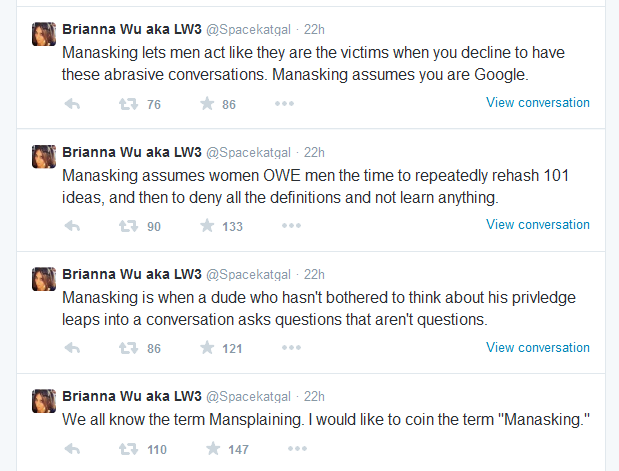Retweet the tweet with 90 retweets
Screen dimensions: 619x471
coord(128,226)
